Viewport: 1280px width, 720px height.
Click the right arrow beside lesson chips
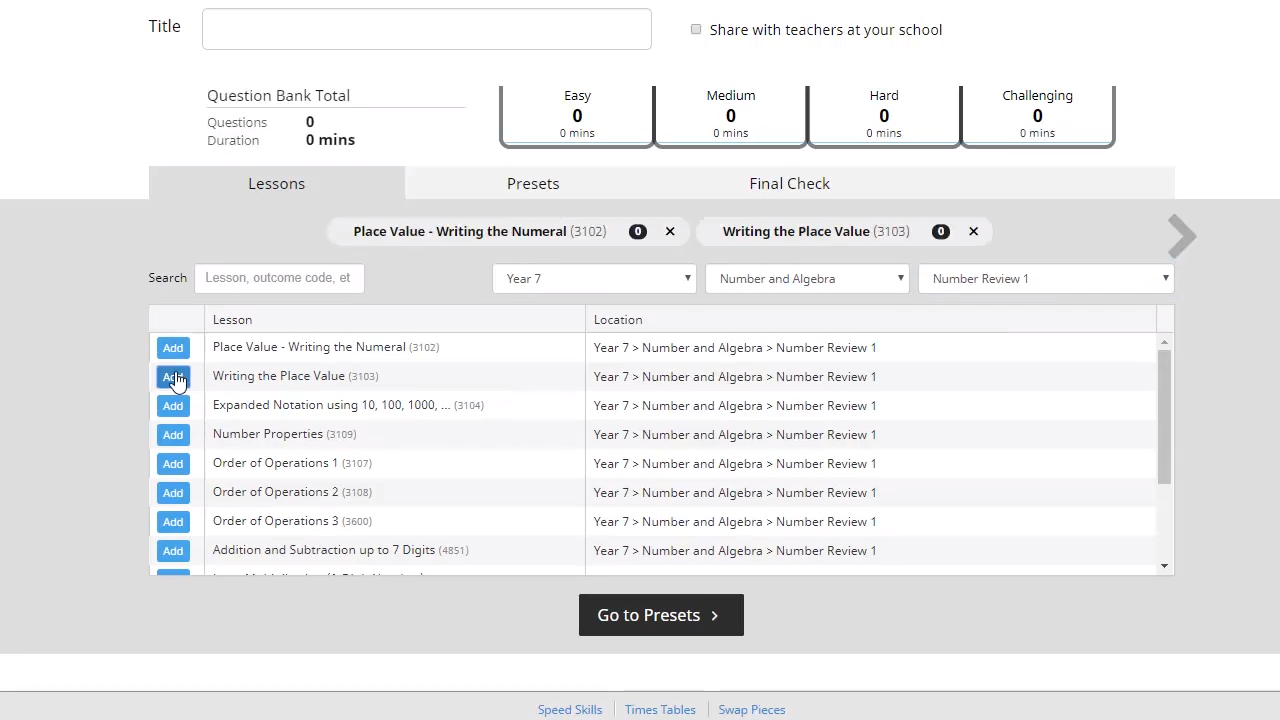[1181, 237]
